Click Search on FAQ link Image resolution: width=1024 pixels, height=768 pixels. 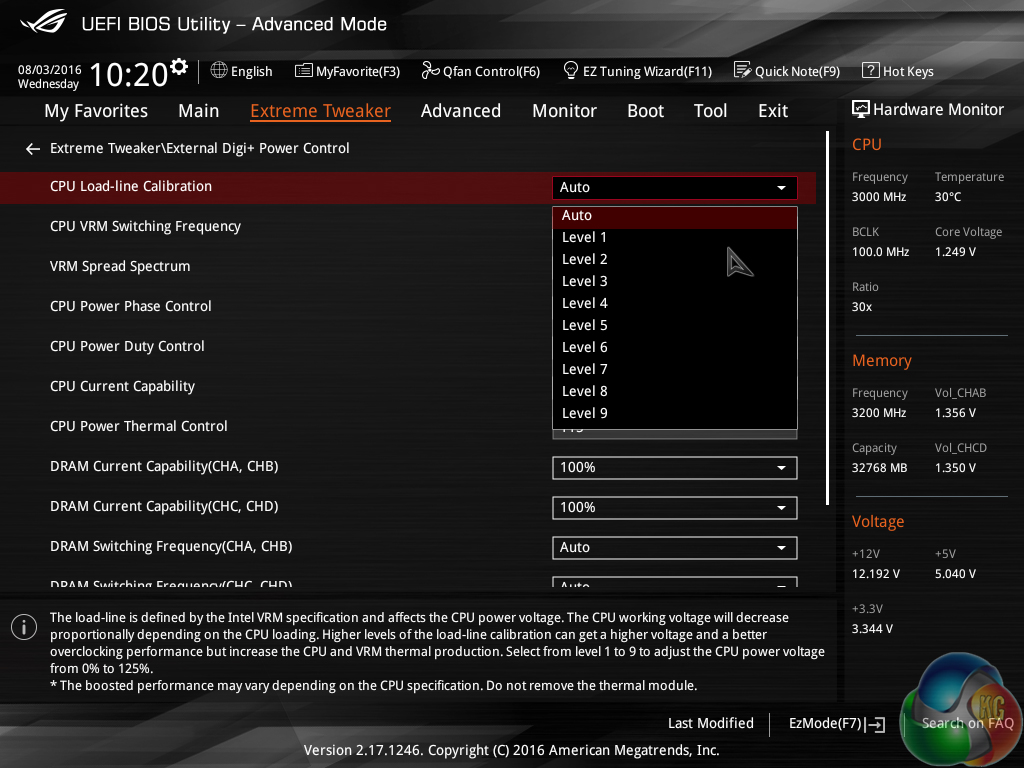coord(967,724)
